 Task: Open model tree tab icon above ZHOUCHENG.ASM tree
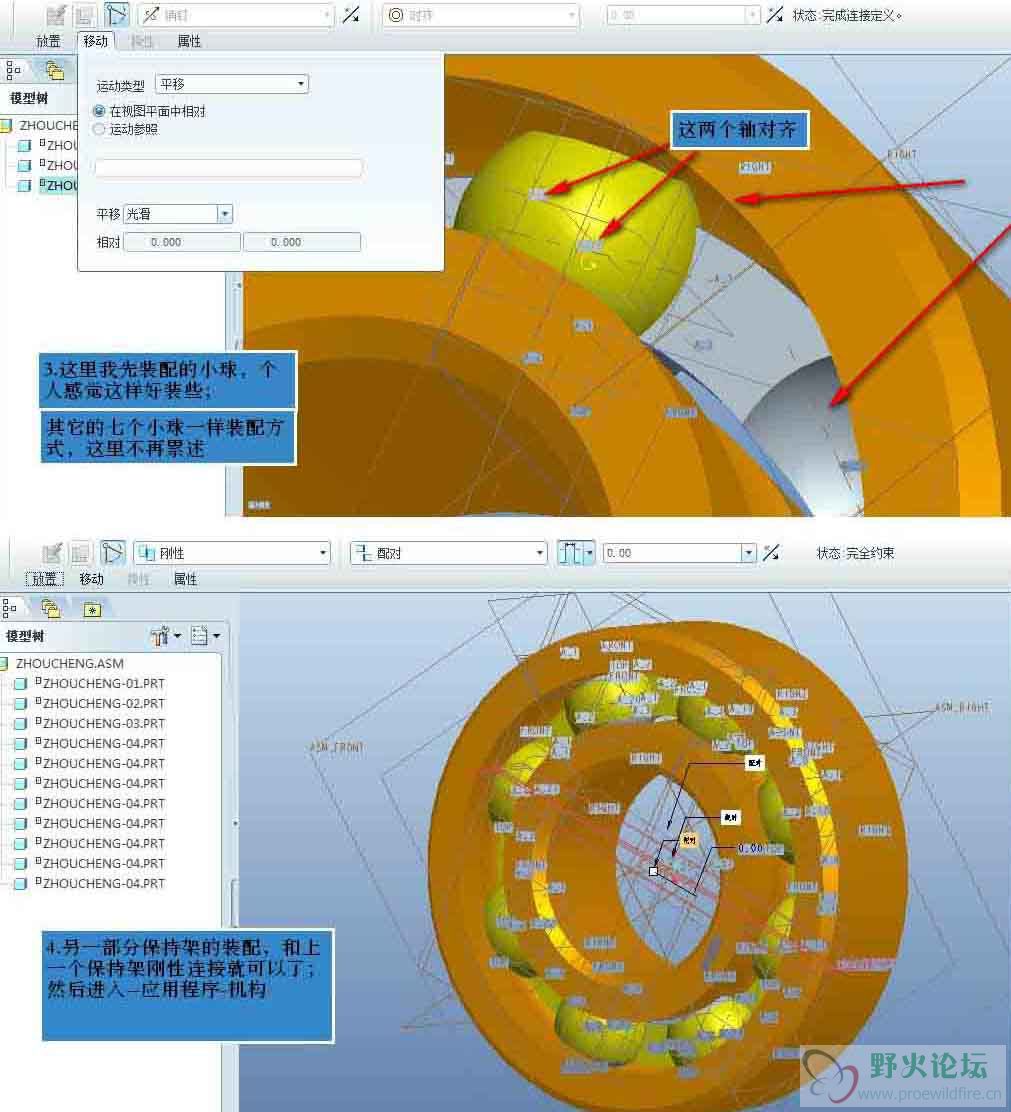point(10,608)
